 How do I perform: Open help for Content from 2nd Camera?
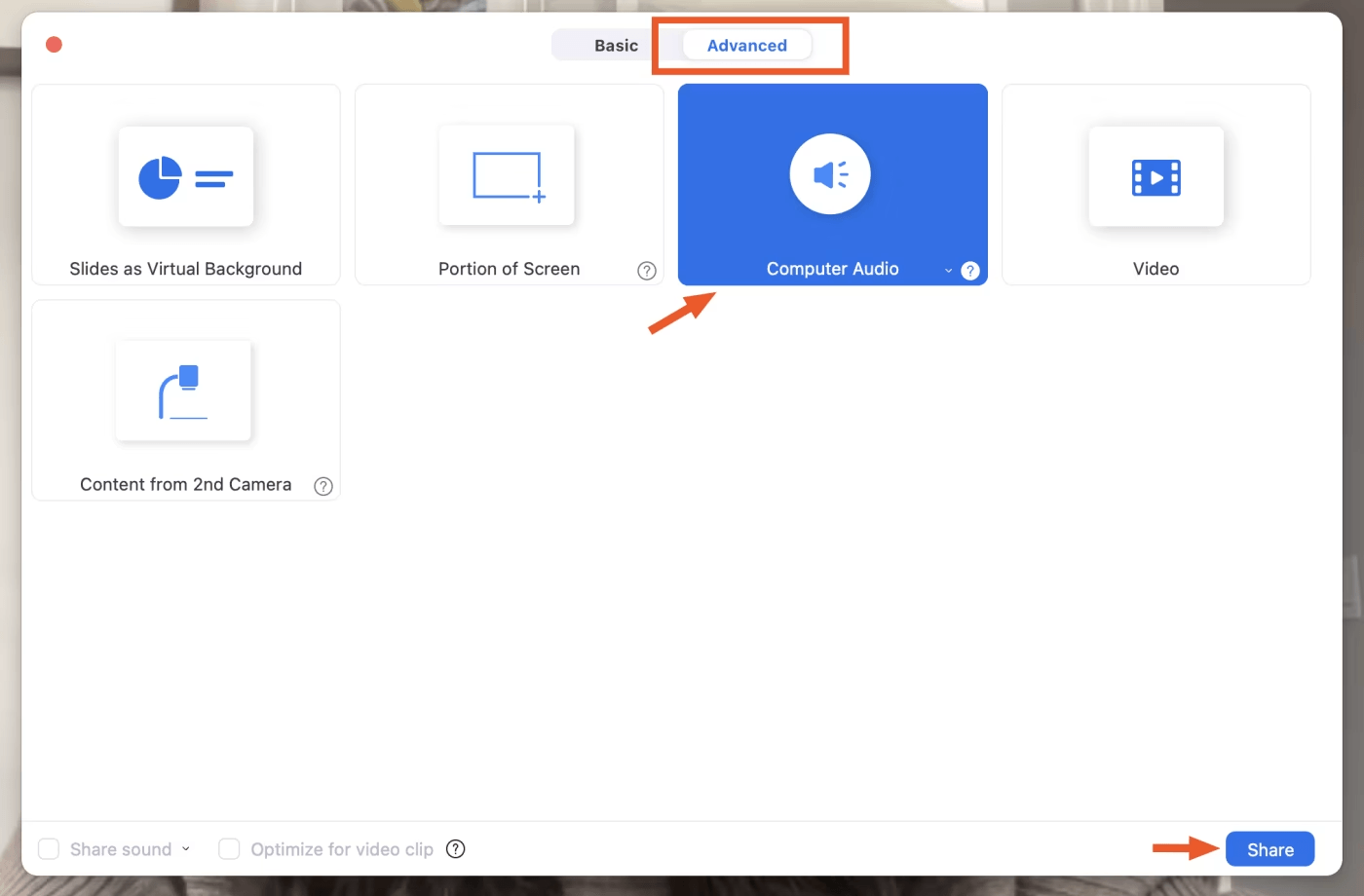tap(322, 485)
